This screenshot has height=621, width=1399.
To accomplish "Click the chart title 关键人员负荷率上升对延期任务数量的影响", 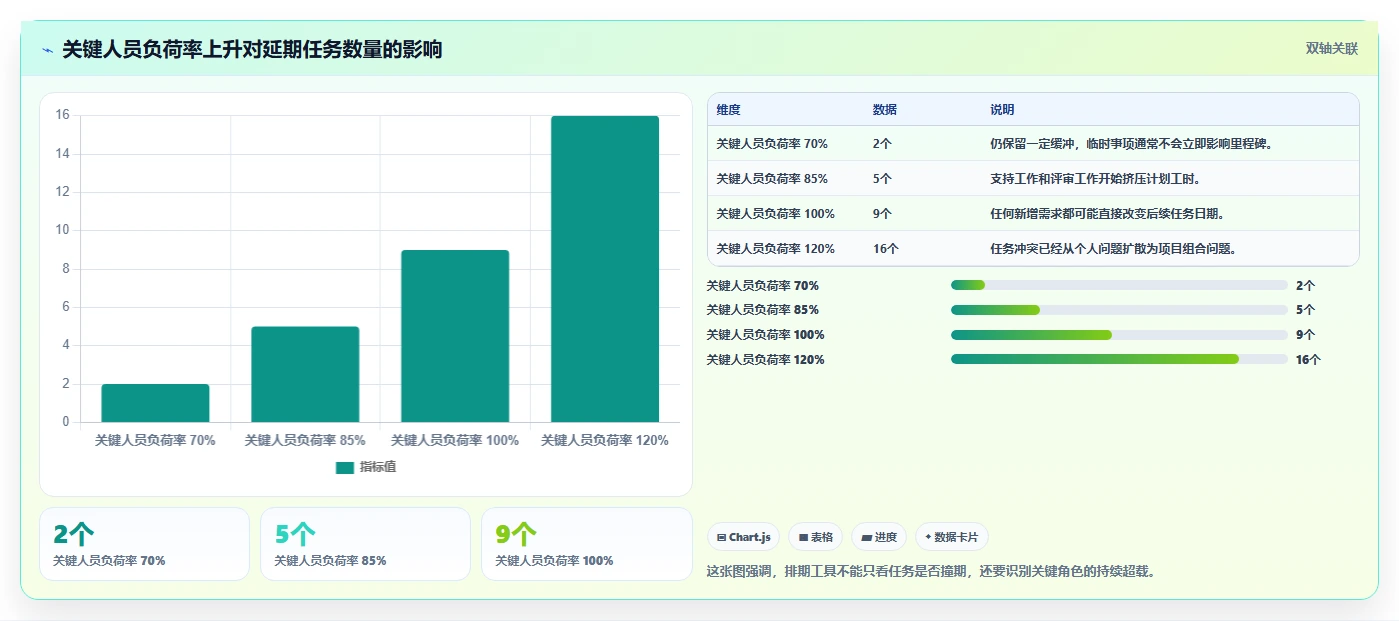I will (252, 49).
